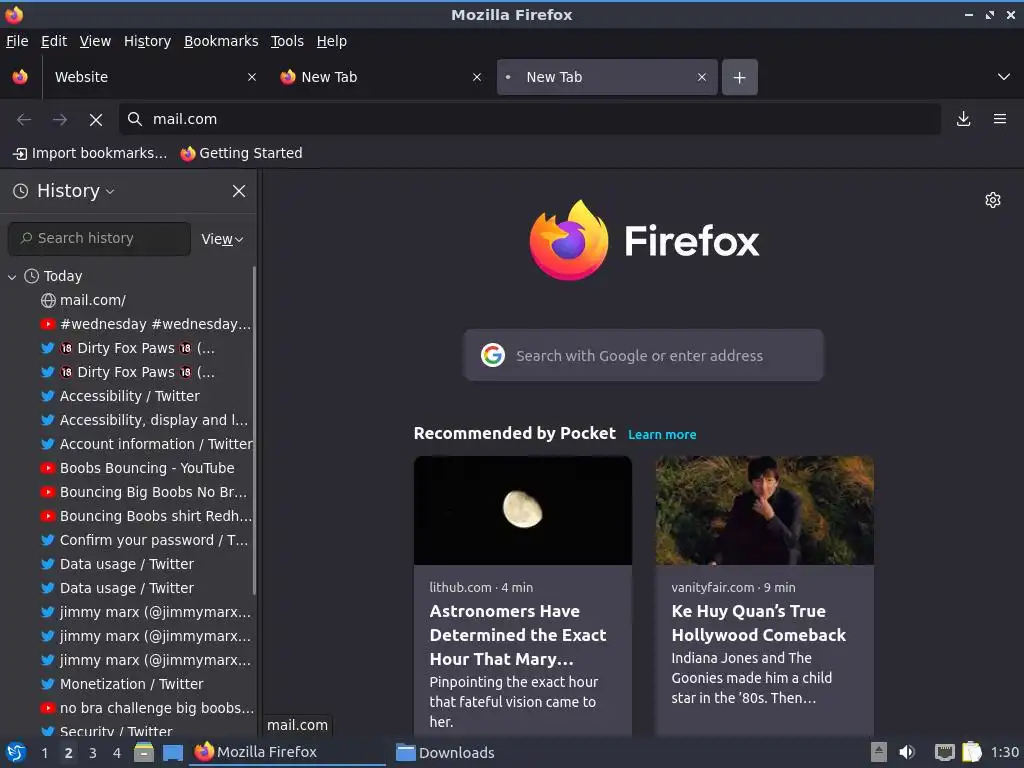Open the View menu in menu bar
The width and height of the screenshot is (1024, 768).
pos(95,41)
